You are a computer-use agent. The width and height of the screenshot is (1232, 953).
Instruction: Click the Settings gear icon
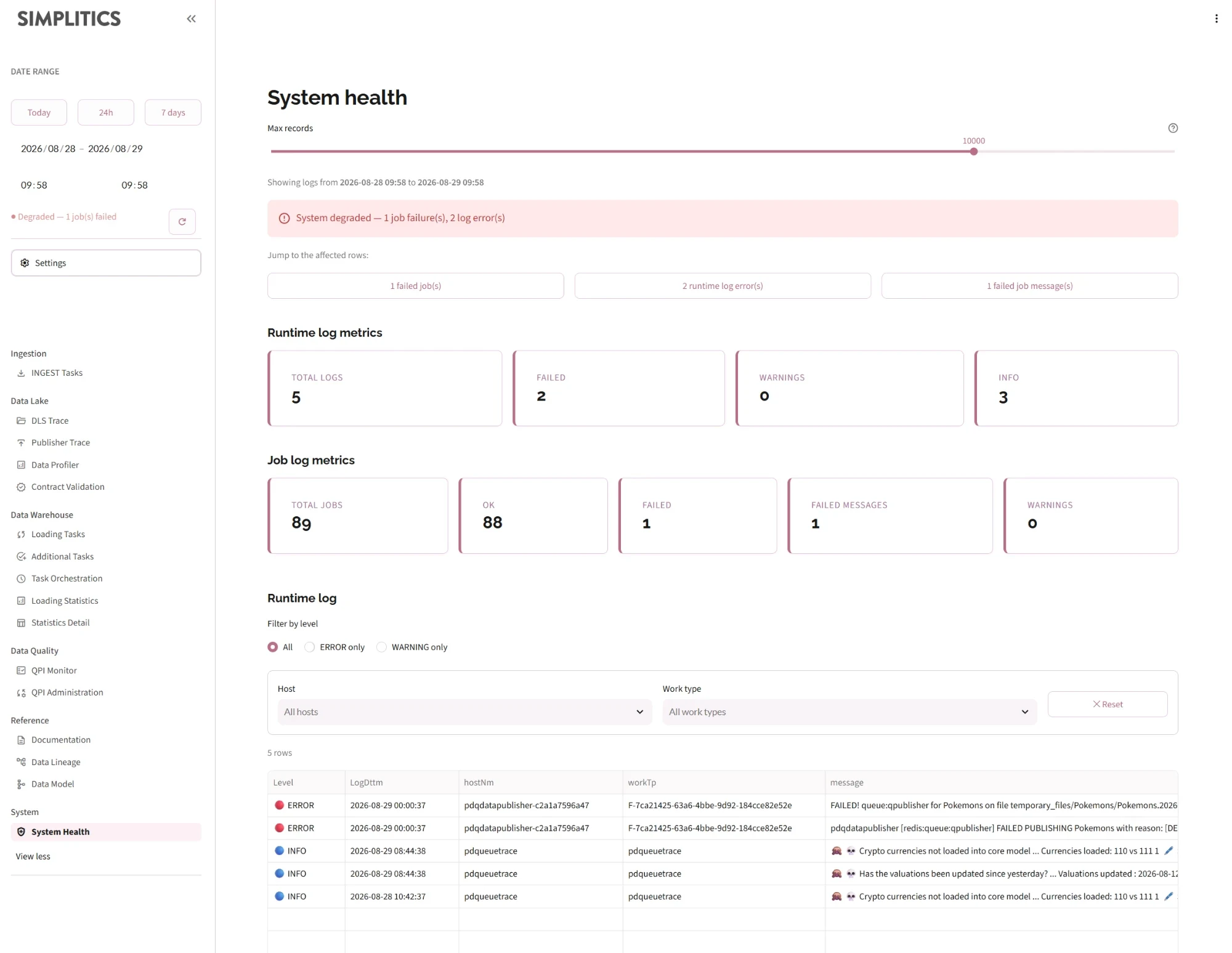point(25,263)
